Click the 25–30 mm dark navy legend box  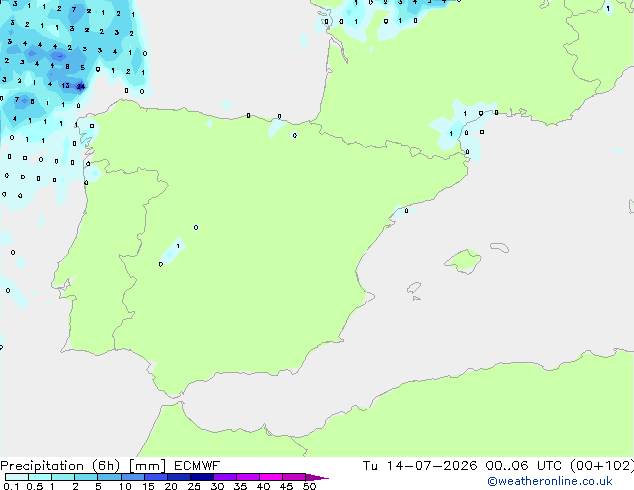point(202,477)
